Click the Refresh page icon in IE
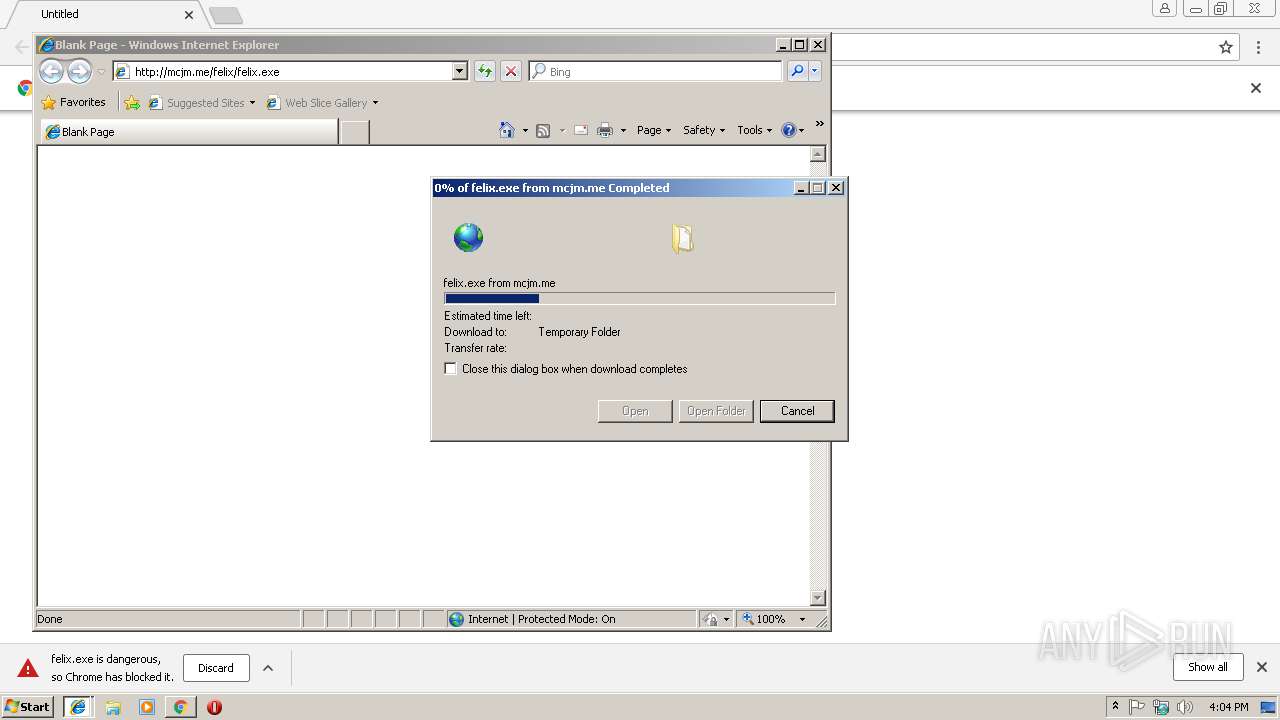 (x=484, y=71)
